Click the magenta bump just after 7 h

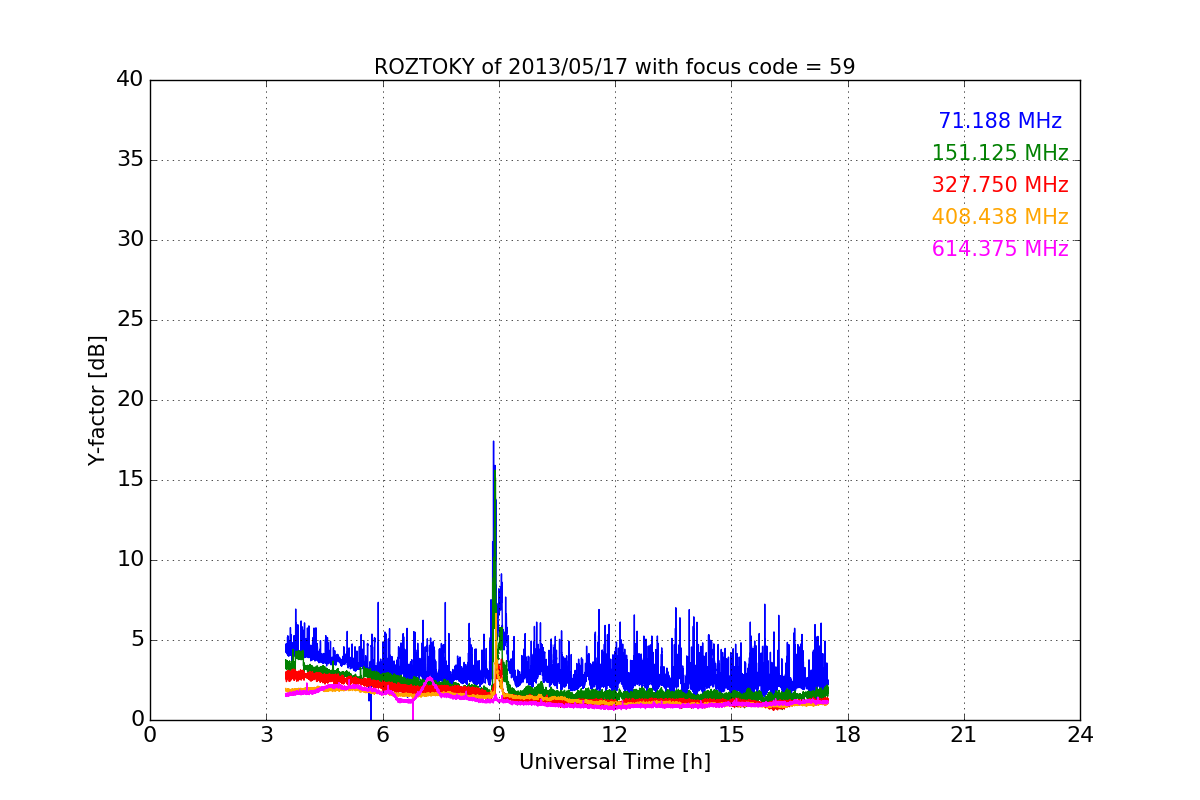(x=430, y=679)
